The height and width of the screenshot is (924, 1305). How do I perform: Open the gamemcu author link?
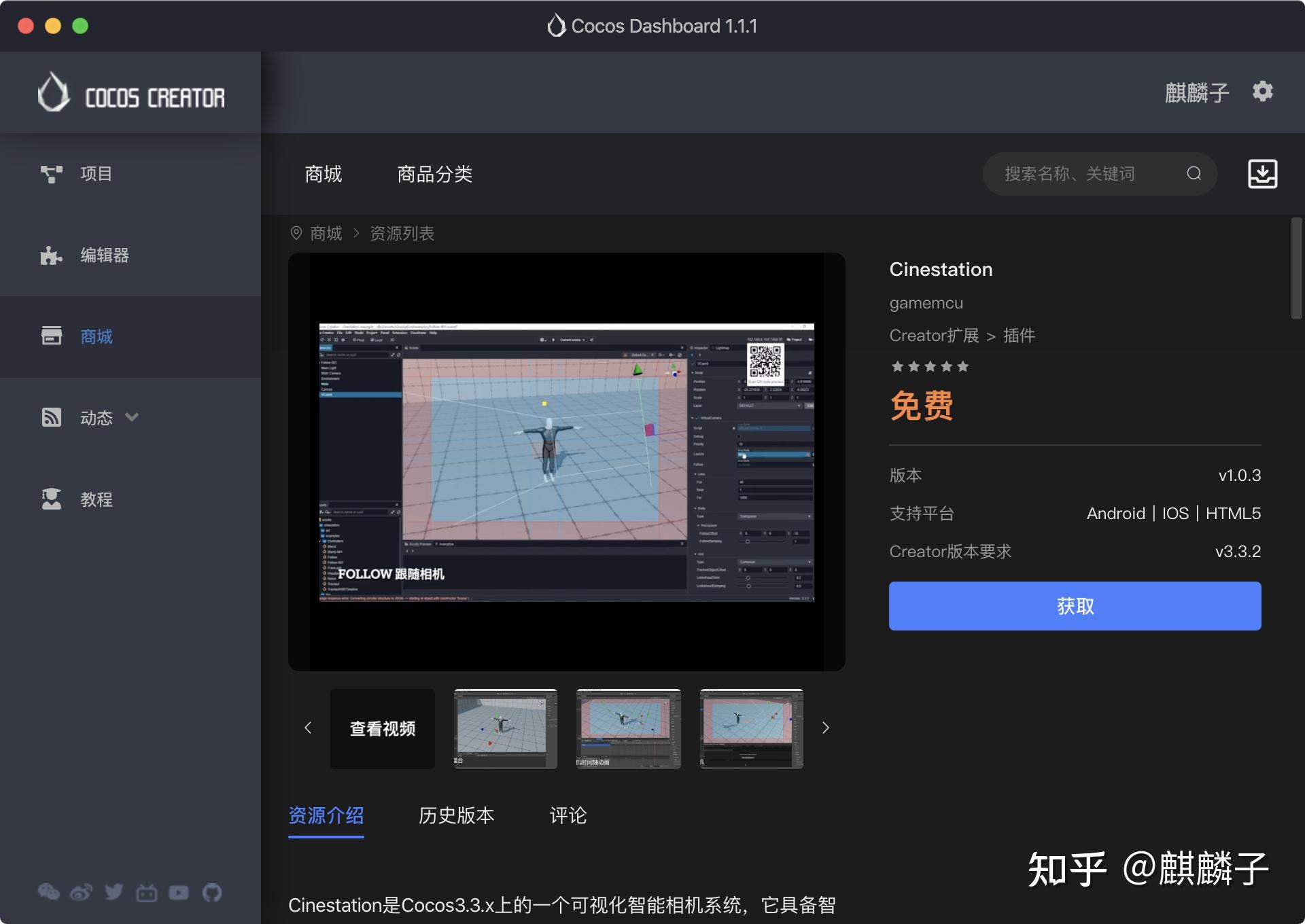click(926, 303)
